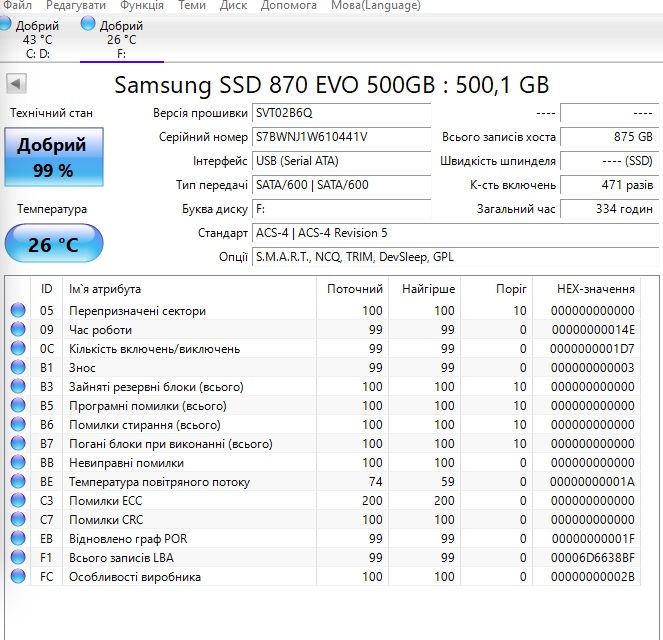Click the Поточний column header
The width and height of the screenshot is (663, 640).
tap(352, 289)
